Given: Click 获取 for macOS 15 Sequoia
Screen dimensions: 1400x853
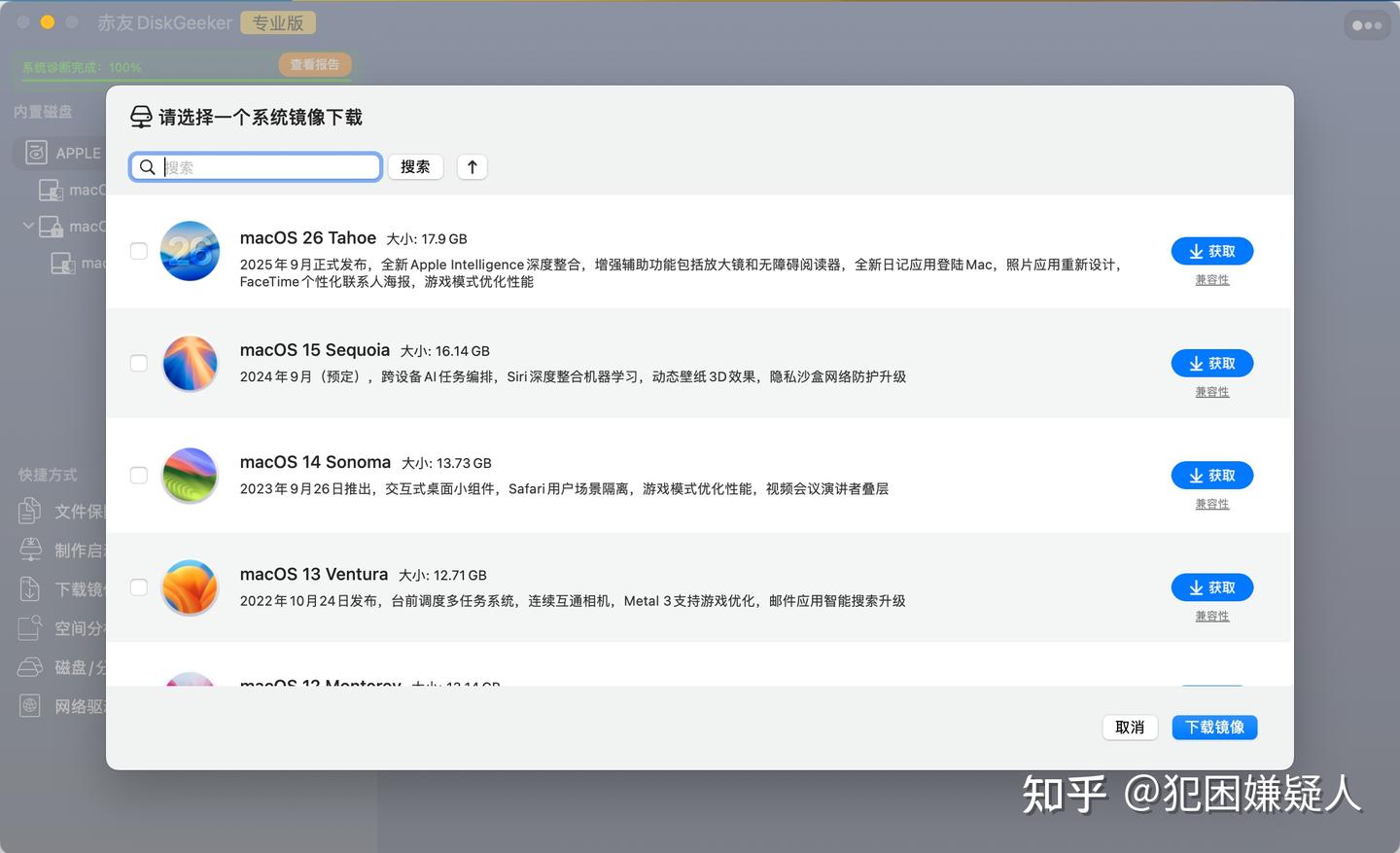Looking at the screenshot, I should (x=1212, y=363).
